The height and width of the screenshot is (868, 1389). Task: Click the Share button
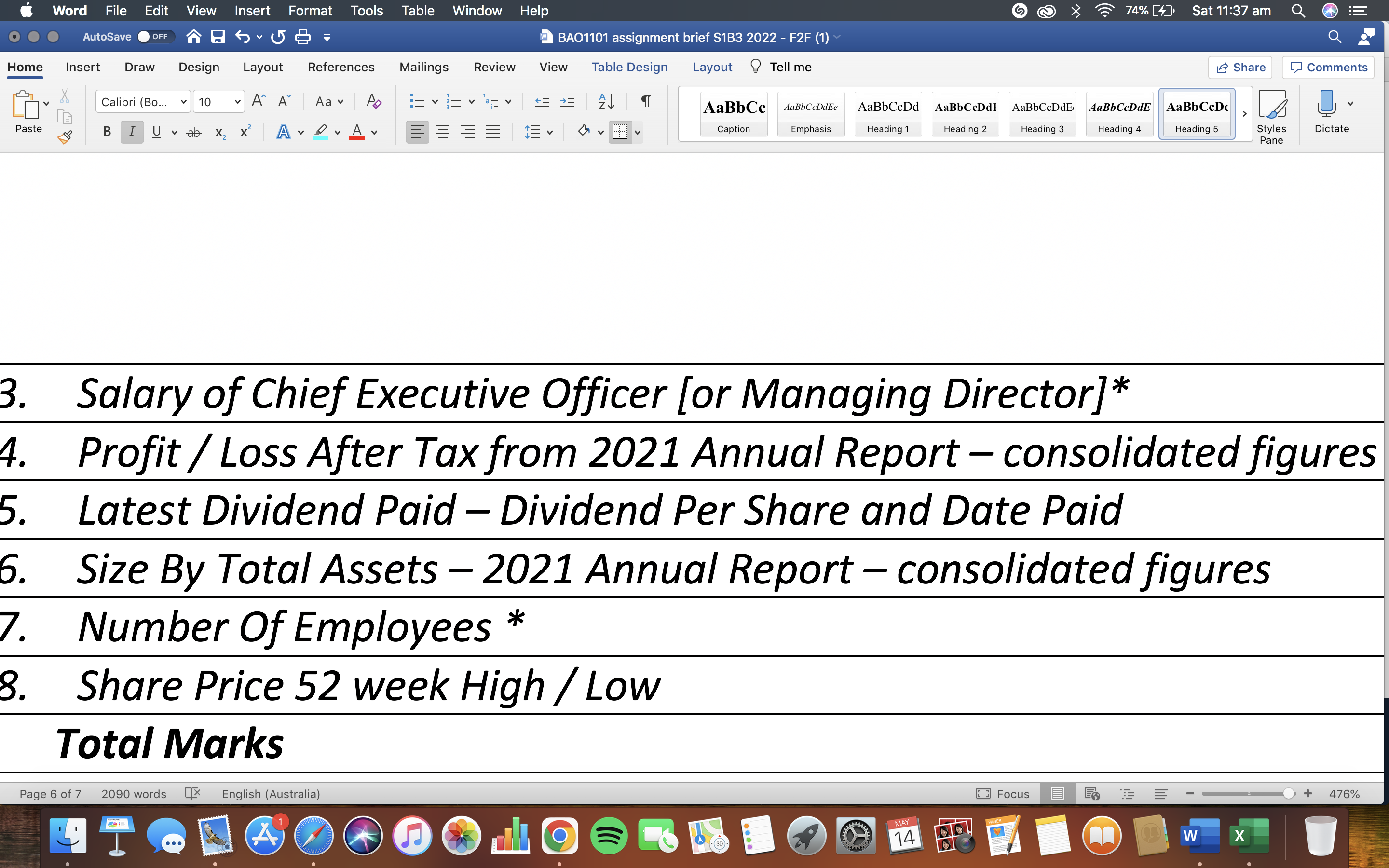(1240, 67)
